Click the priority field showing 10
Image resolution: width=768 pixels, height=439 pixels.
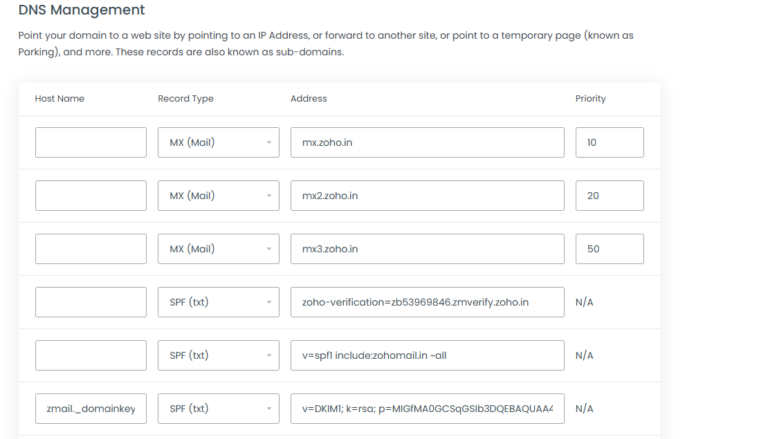(609, 142)
